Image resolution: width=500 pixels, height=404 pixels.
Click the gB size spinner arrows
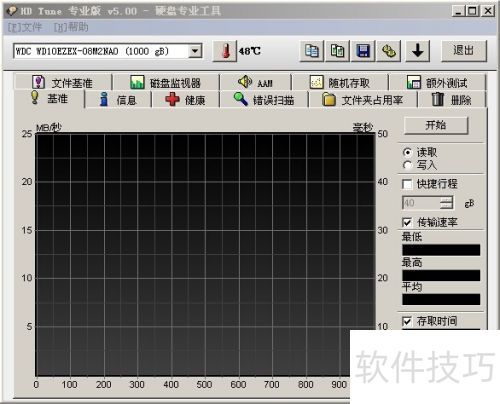coord(446,203)
